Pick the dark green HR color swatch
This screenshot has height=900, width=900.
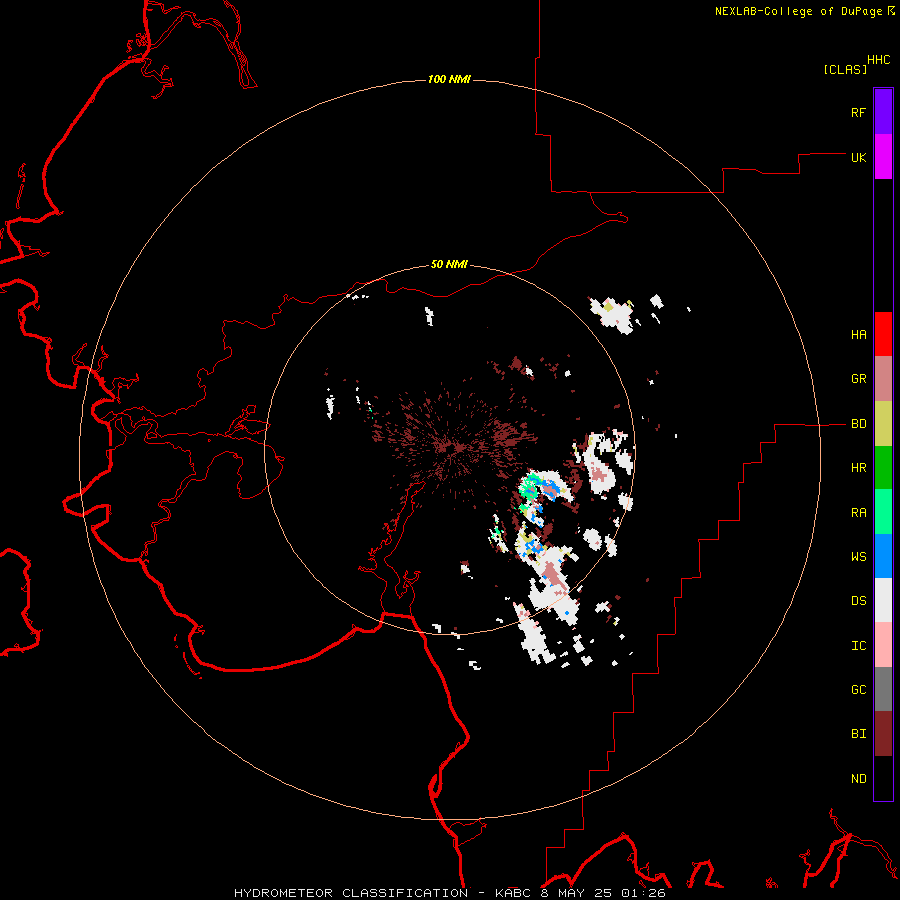pyautogui.click(x=883, y=468)
